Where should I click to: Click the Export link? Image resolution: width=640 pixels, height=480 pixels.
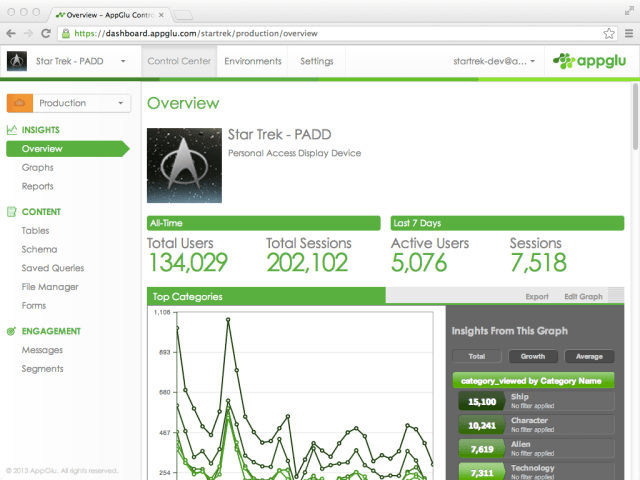tap(537, 297)
